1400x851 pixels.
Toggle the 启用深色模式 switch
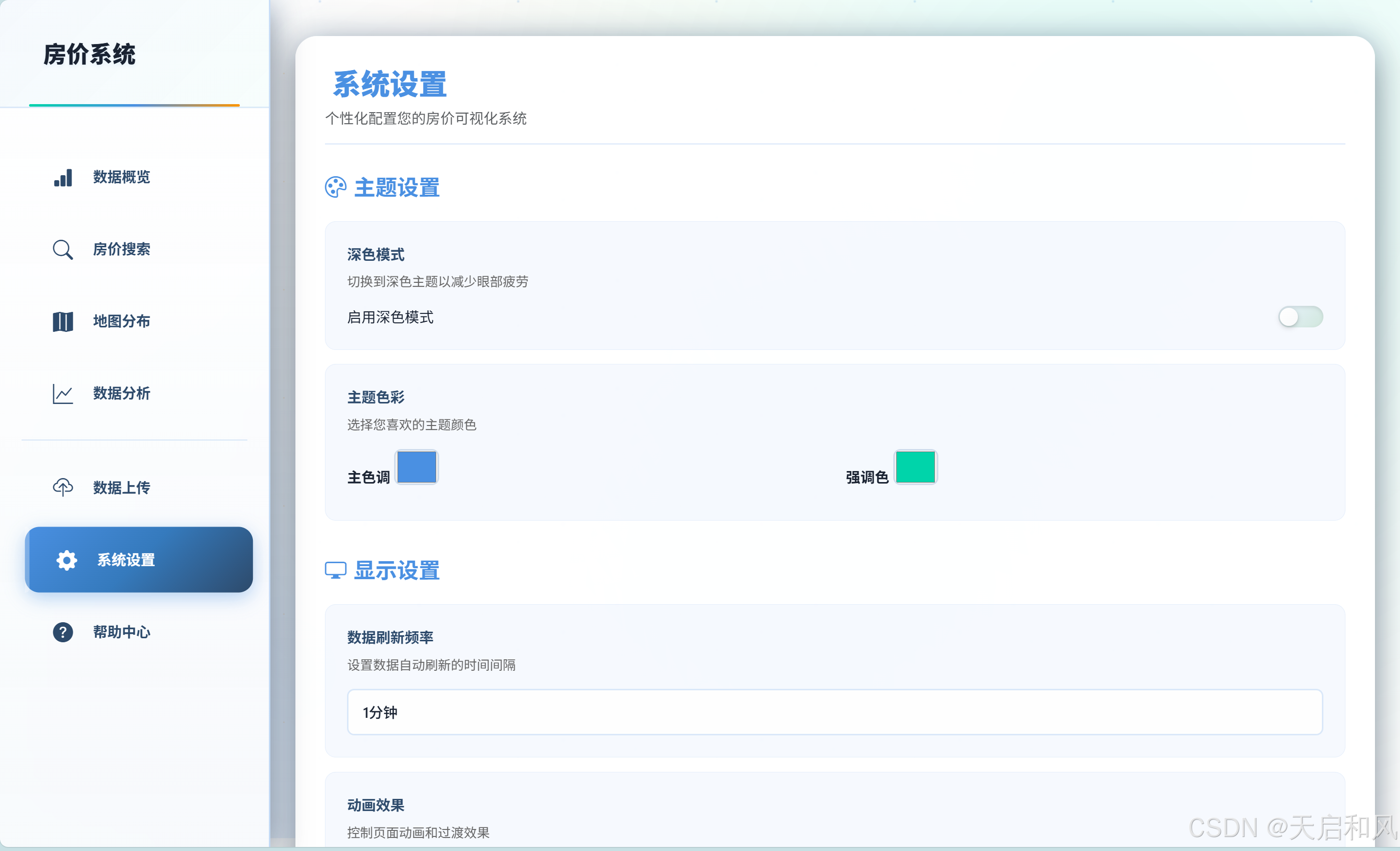click(x=1300, y=317)
